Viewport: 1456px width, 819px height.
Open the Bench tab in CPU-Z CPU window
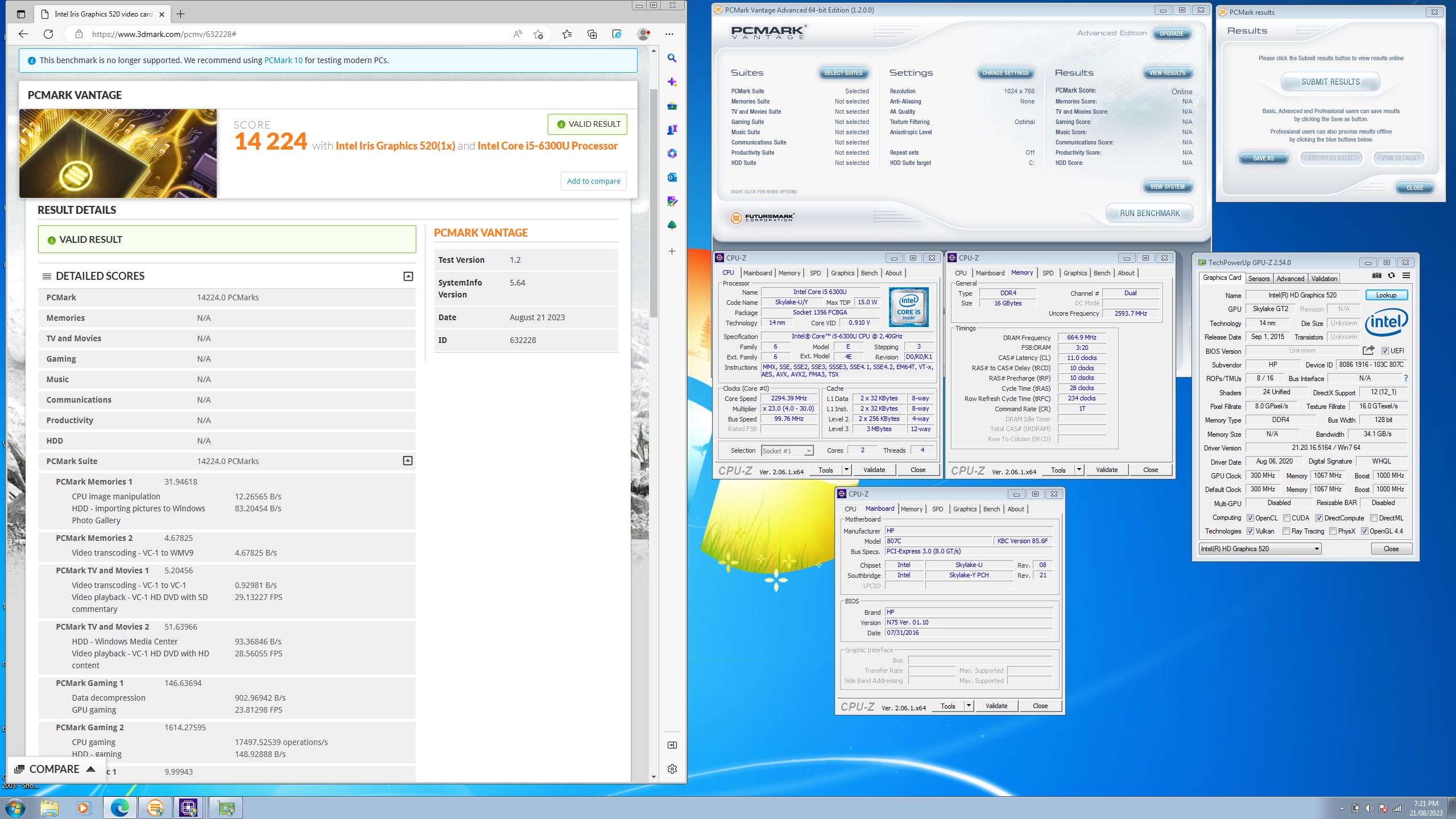point(869,273)
